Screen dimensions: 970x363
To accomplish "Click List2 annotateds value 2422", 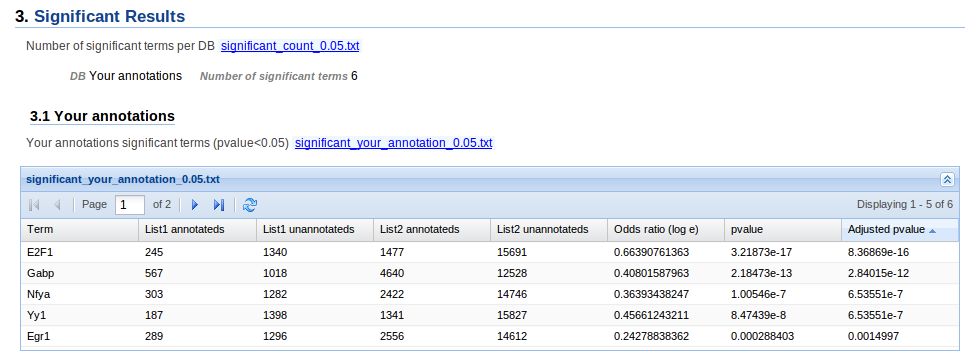I will (392, 294).
